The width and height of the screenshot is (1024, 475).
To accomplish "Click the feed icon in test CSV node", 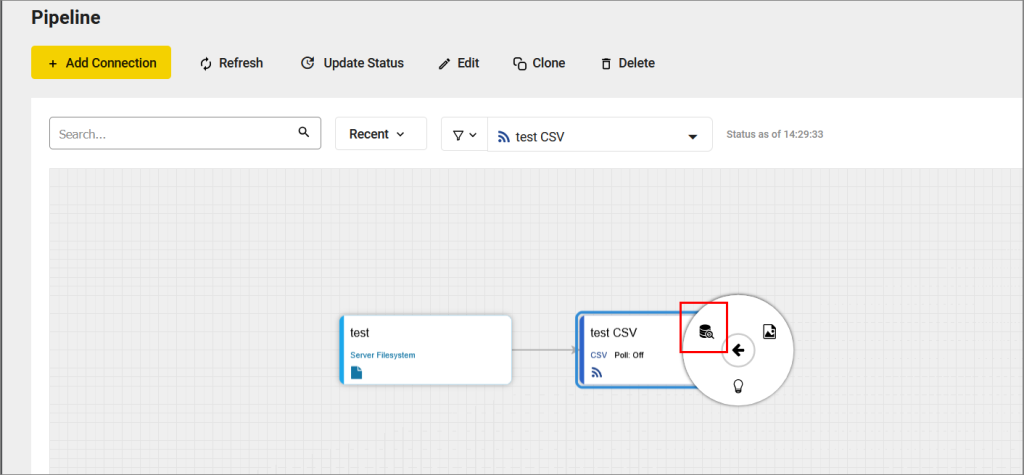I will 597,373.
